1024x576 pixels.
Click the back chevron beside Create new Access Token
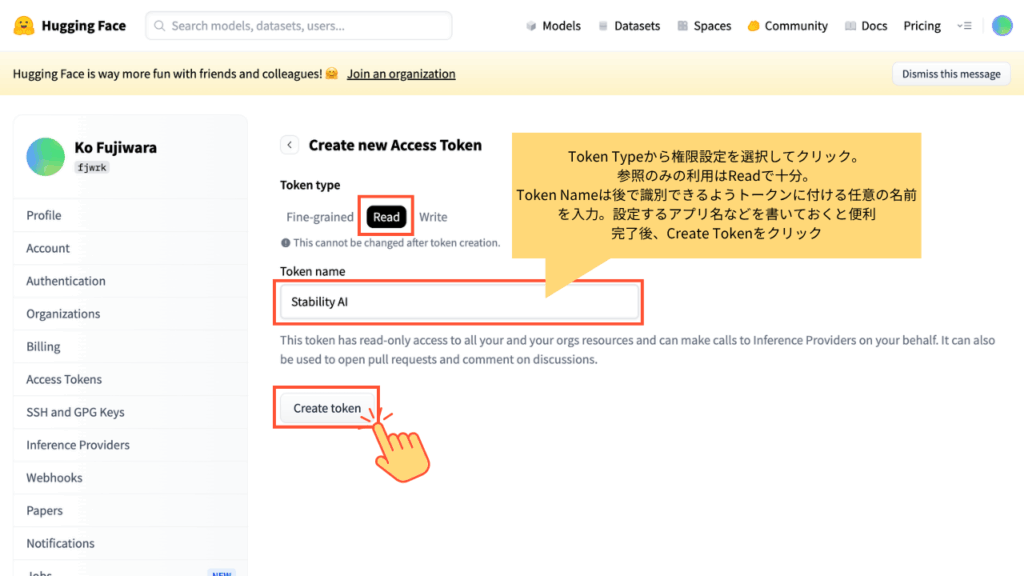pos(289,145)
